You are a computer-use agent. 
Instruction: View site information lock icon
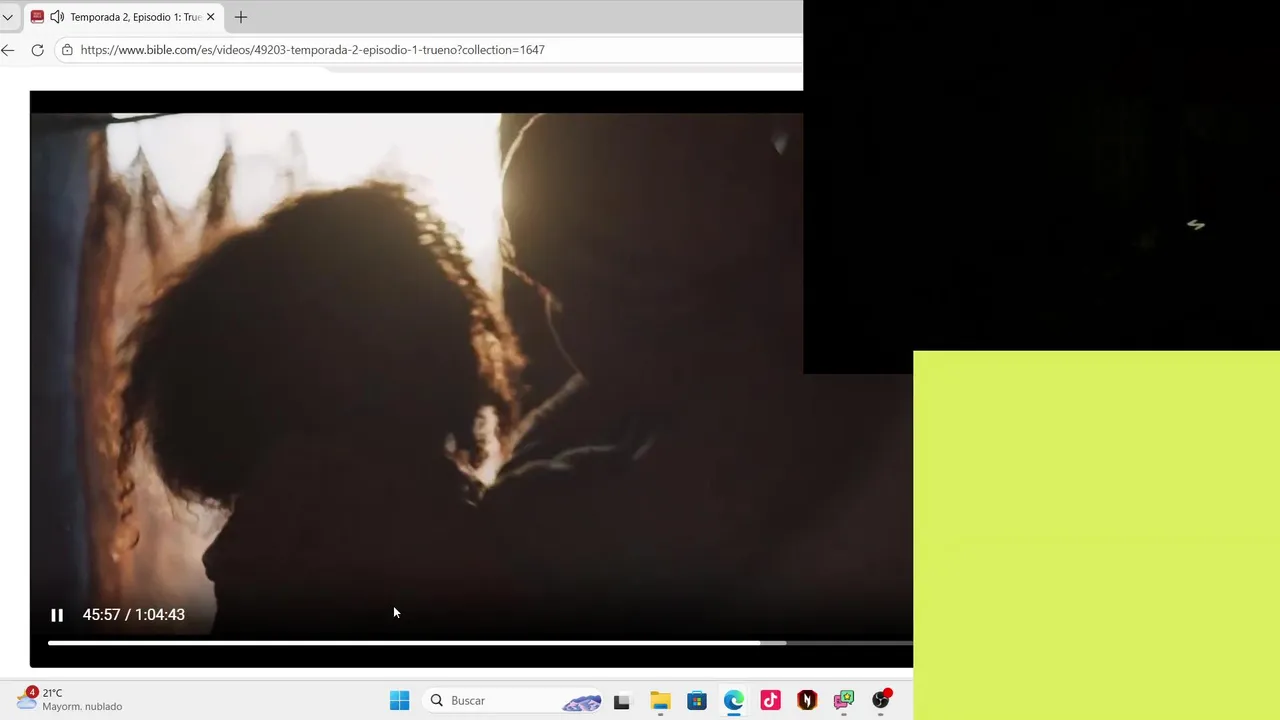coord(67,50)
